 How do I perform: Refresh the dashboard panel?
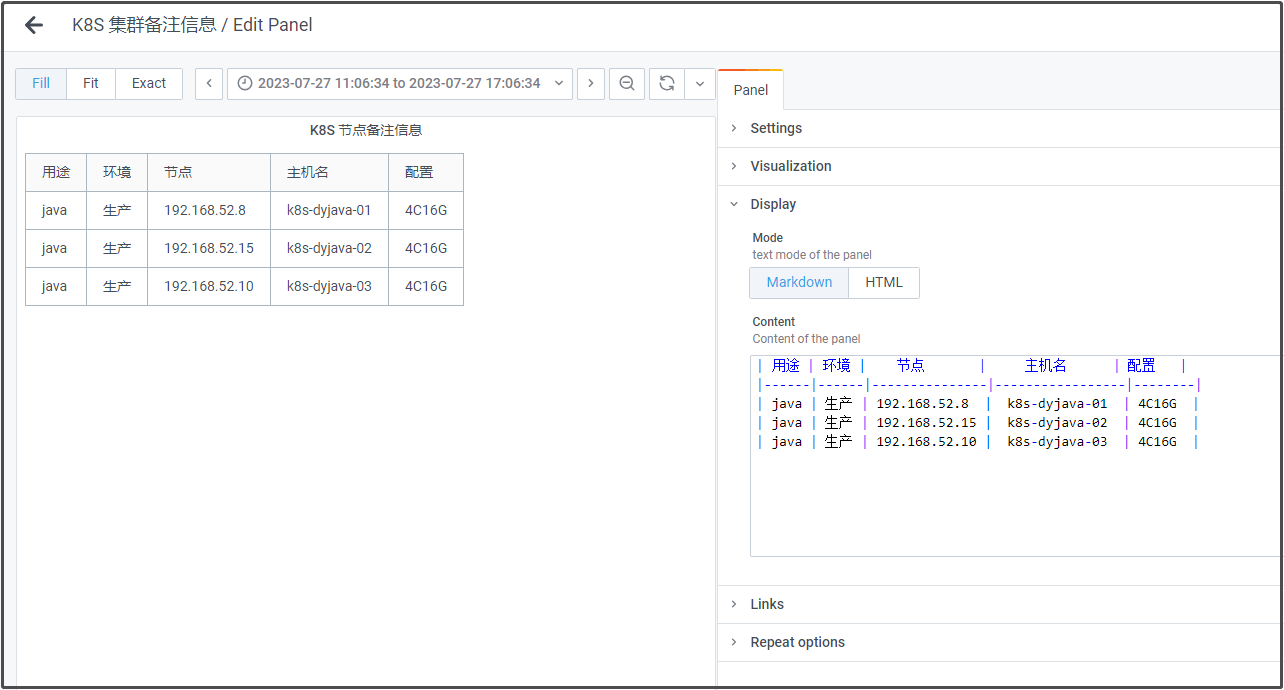pos(667,84)
